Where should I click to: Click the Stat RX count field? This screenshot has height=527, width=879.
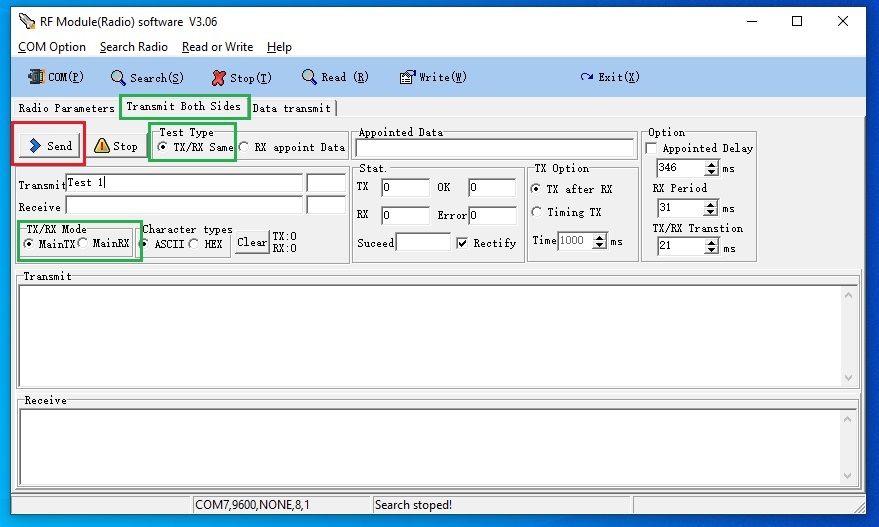[x=405, y=215]
